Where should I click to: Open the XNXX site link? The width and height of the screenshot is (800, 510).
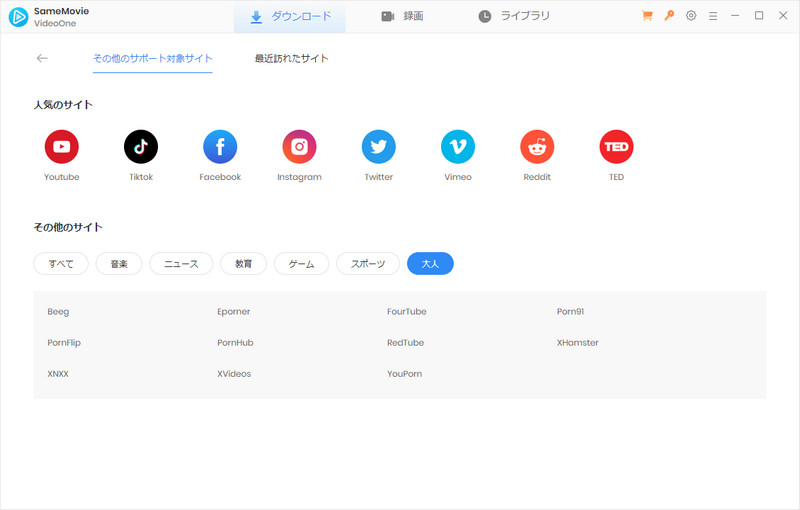[58, 374]
